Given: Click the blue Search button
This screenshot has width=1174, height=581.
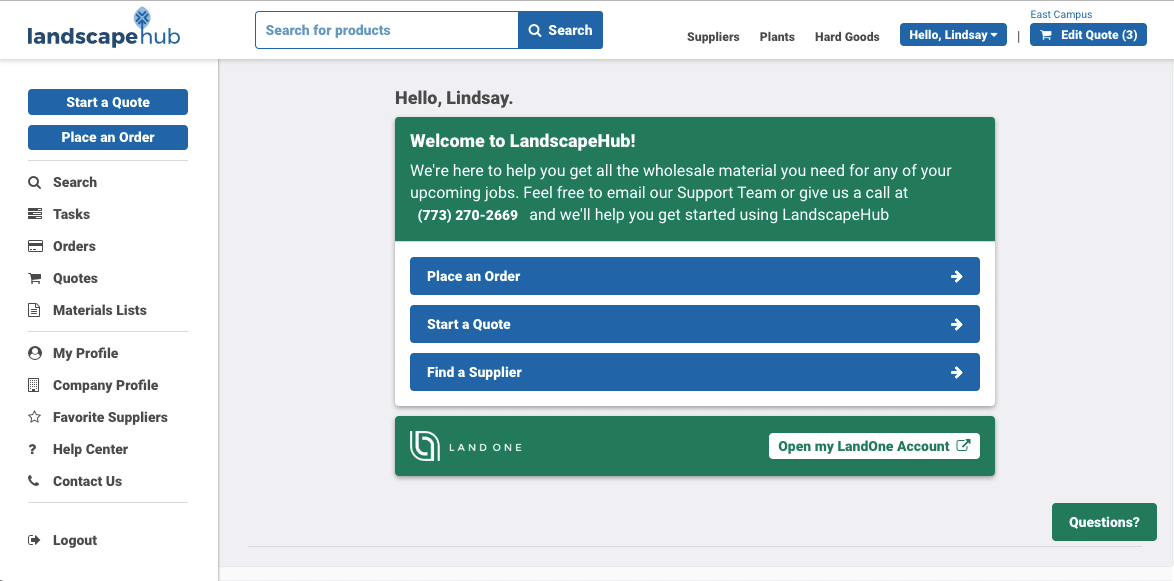Looking at the screenshot, I should click(561, 30).
